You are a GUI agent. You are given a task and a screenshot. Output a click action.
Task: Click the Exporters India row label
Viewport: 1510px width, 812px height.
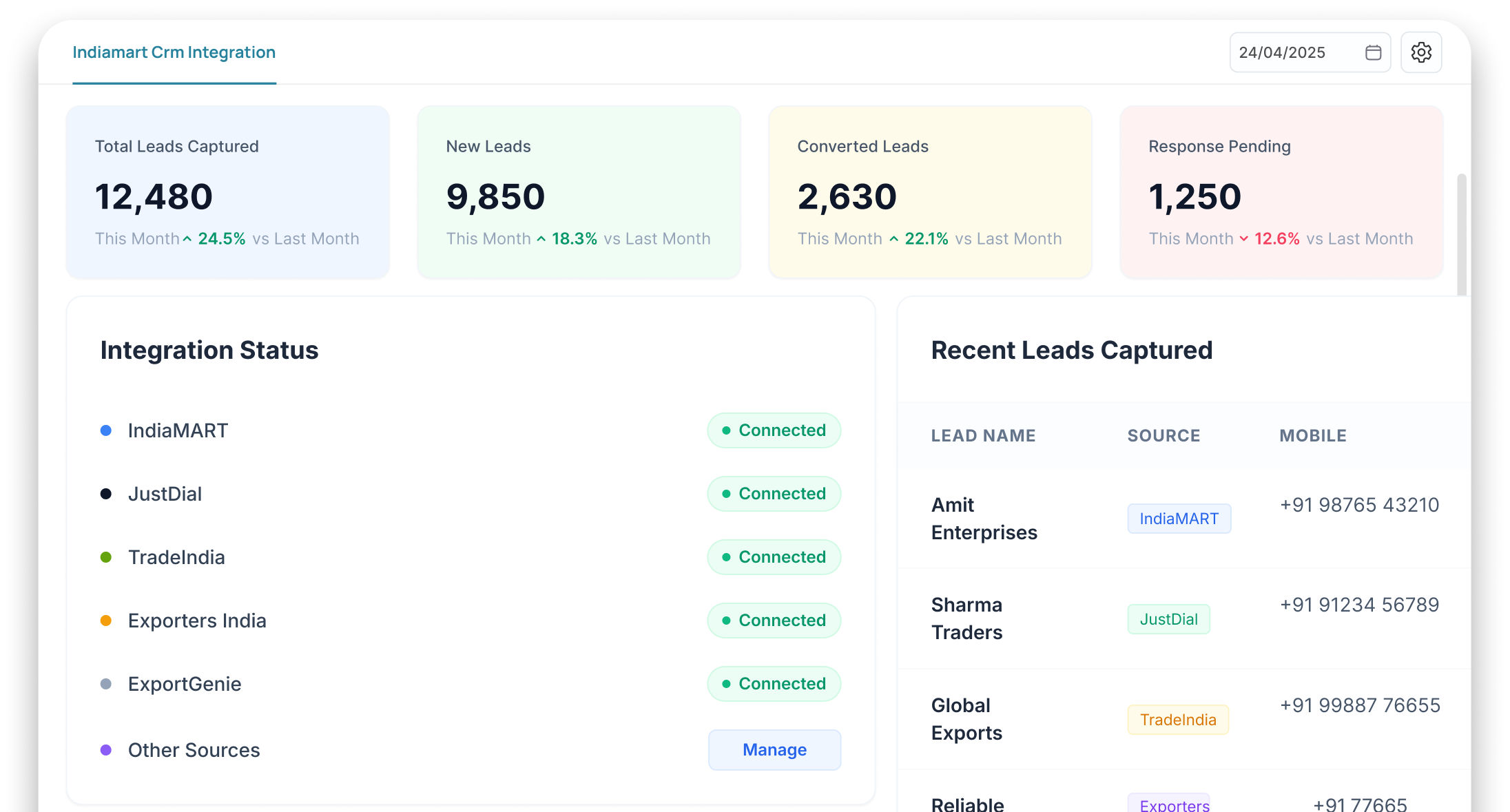coord(197,621)
